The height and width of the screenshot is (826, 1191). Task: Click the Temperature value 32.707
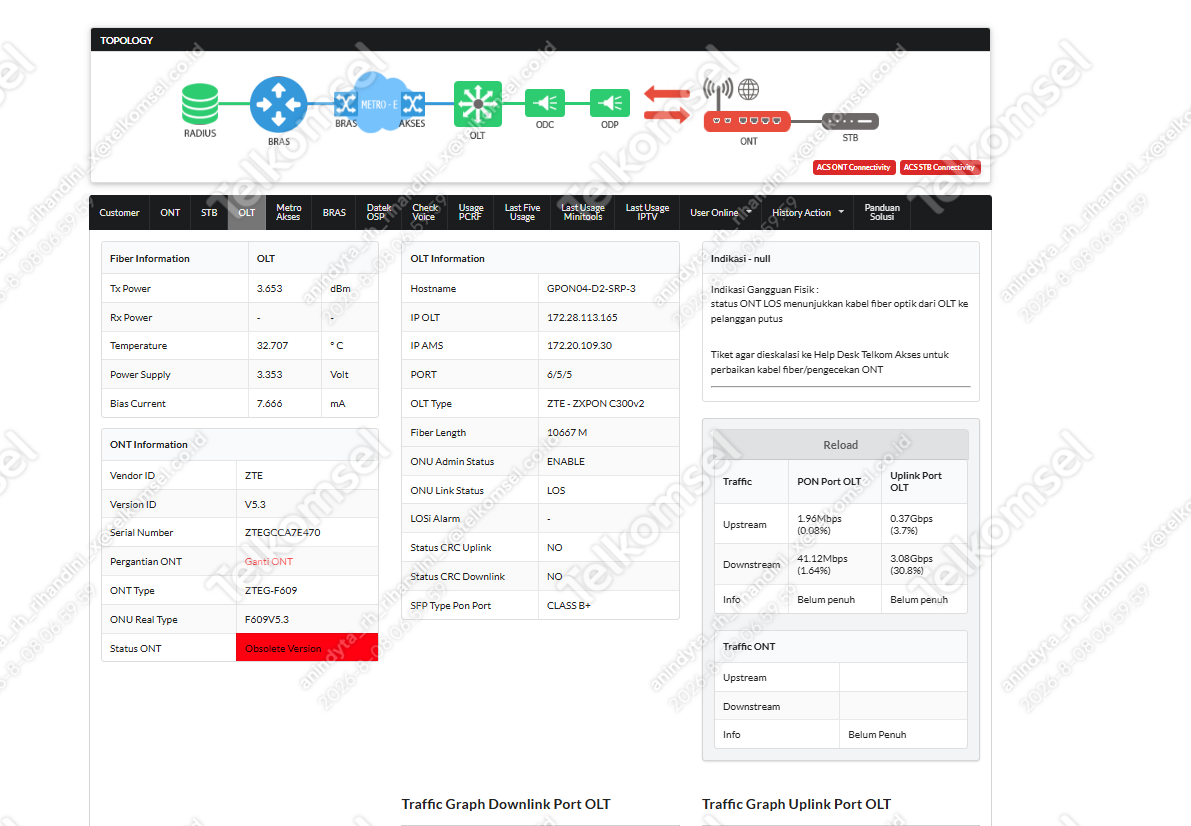coord(273,346)
